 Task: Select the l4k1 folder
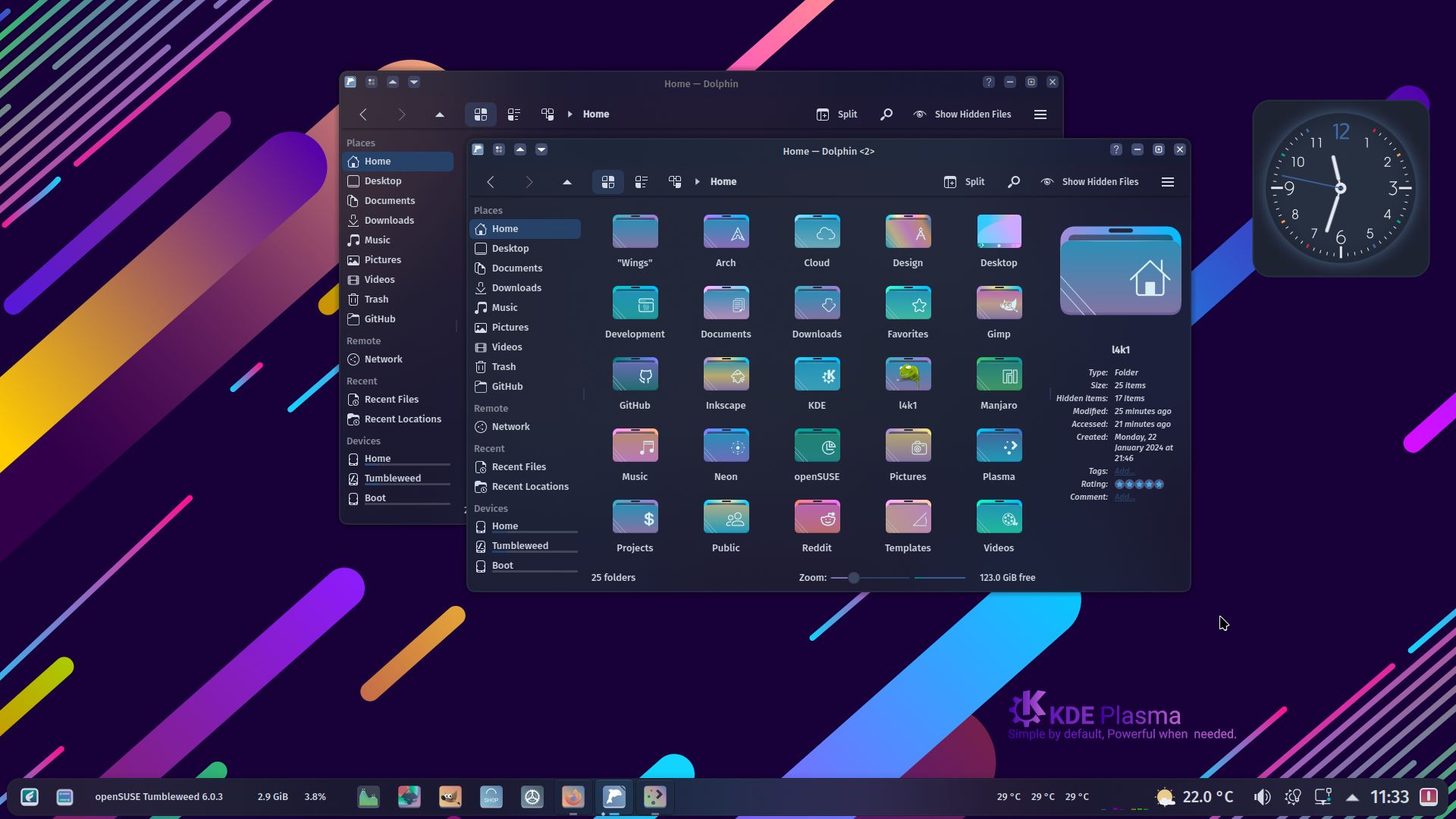pos(908,384)
